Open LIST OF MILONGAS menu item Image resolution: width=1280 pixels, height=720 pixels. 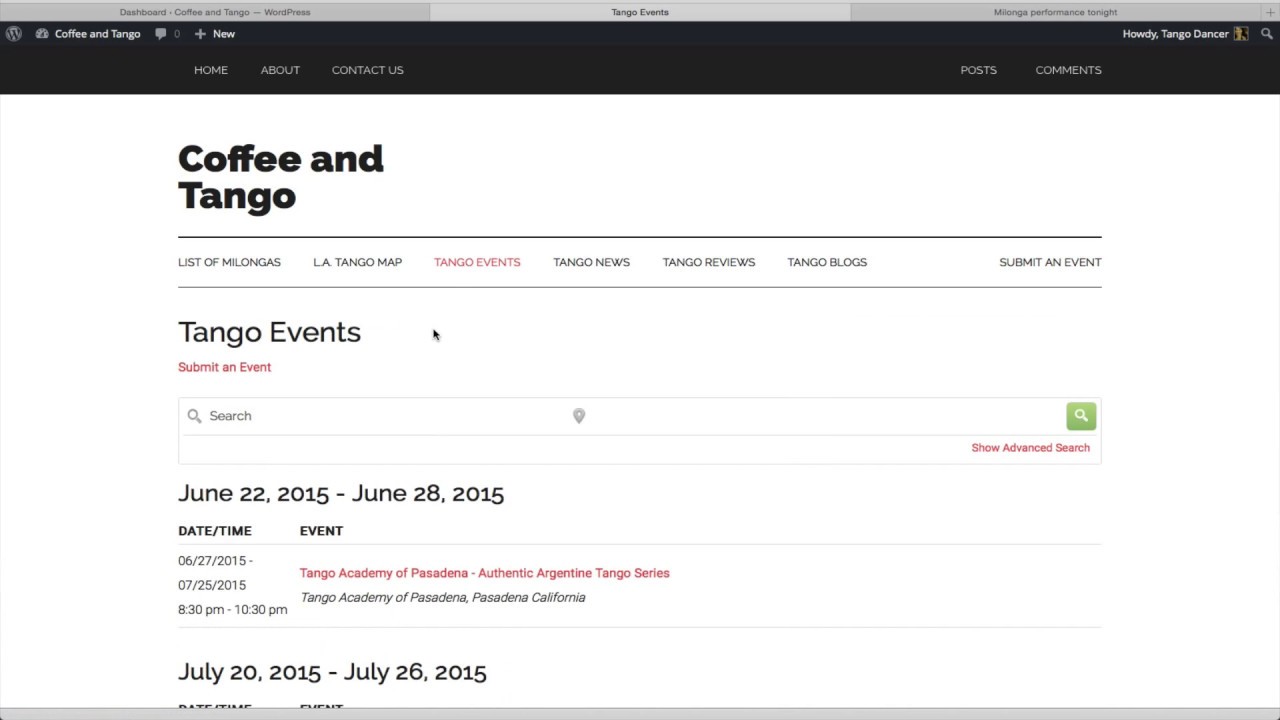click(229, 262)
